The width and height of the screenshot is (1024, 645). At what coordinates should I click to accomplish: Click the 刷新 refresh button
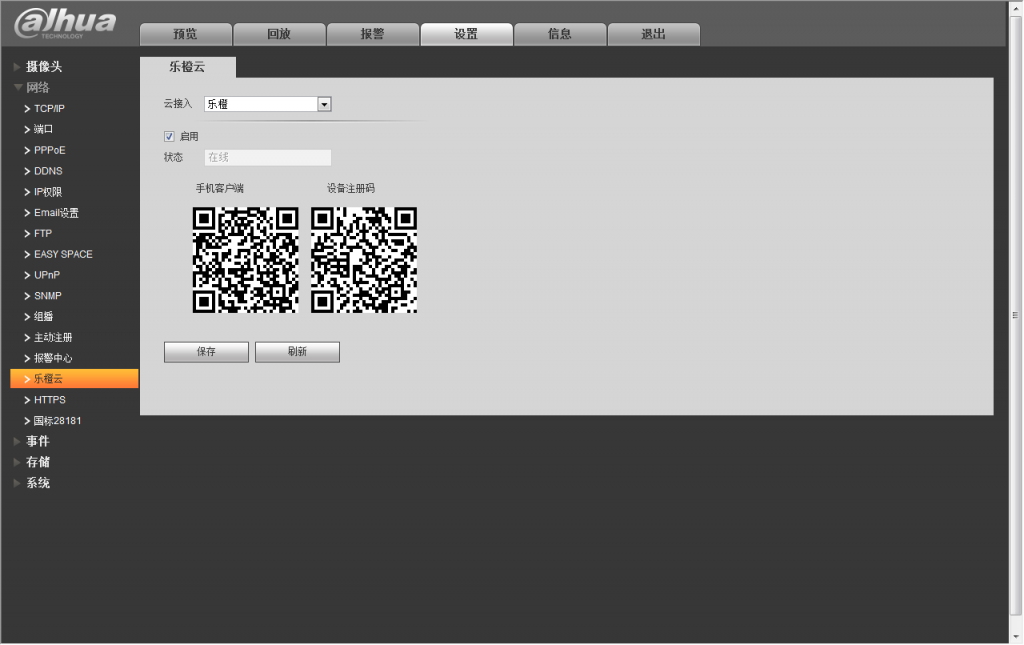click(297, 352)
